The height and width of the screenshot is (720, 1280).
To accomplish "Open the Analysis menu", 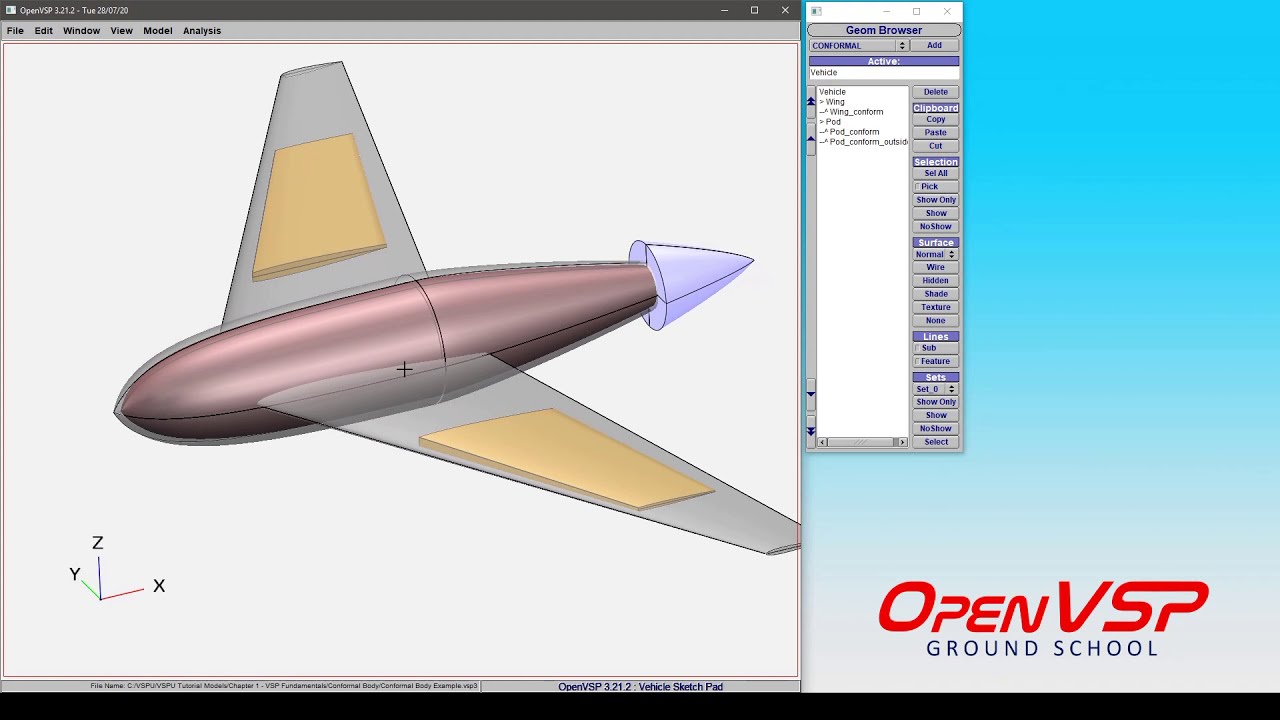I will coord(202,31).
